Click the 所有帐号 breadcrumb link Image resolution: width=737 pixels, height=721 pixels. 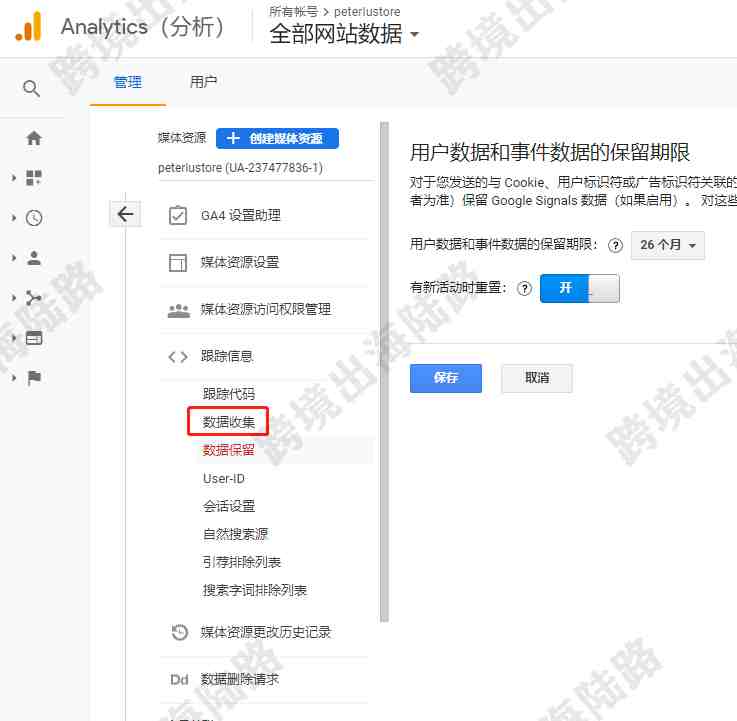(x=293, y=11)
